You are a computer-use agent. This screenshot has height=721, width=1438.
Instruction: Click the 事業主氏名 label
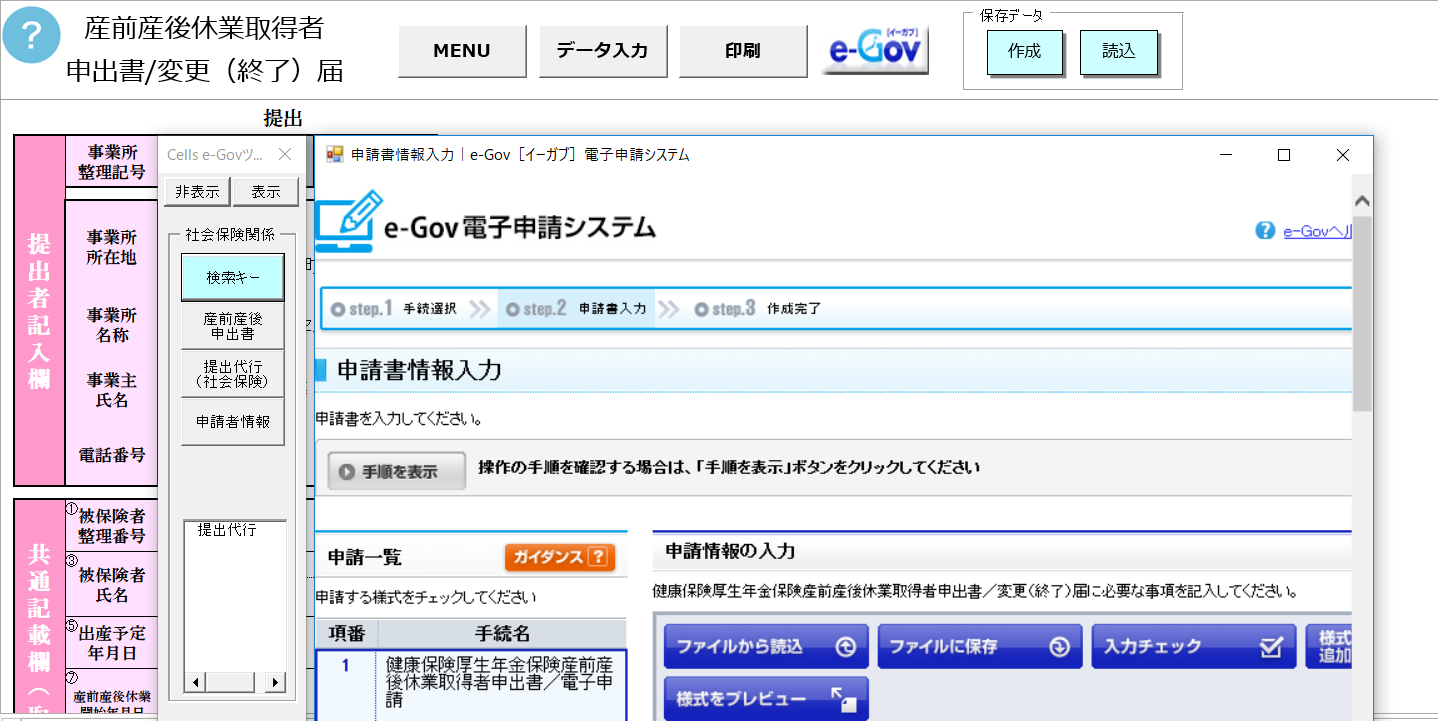click(112, 390)
